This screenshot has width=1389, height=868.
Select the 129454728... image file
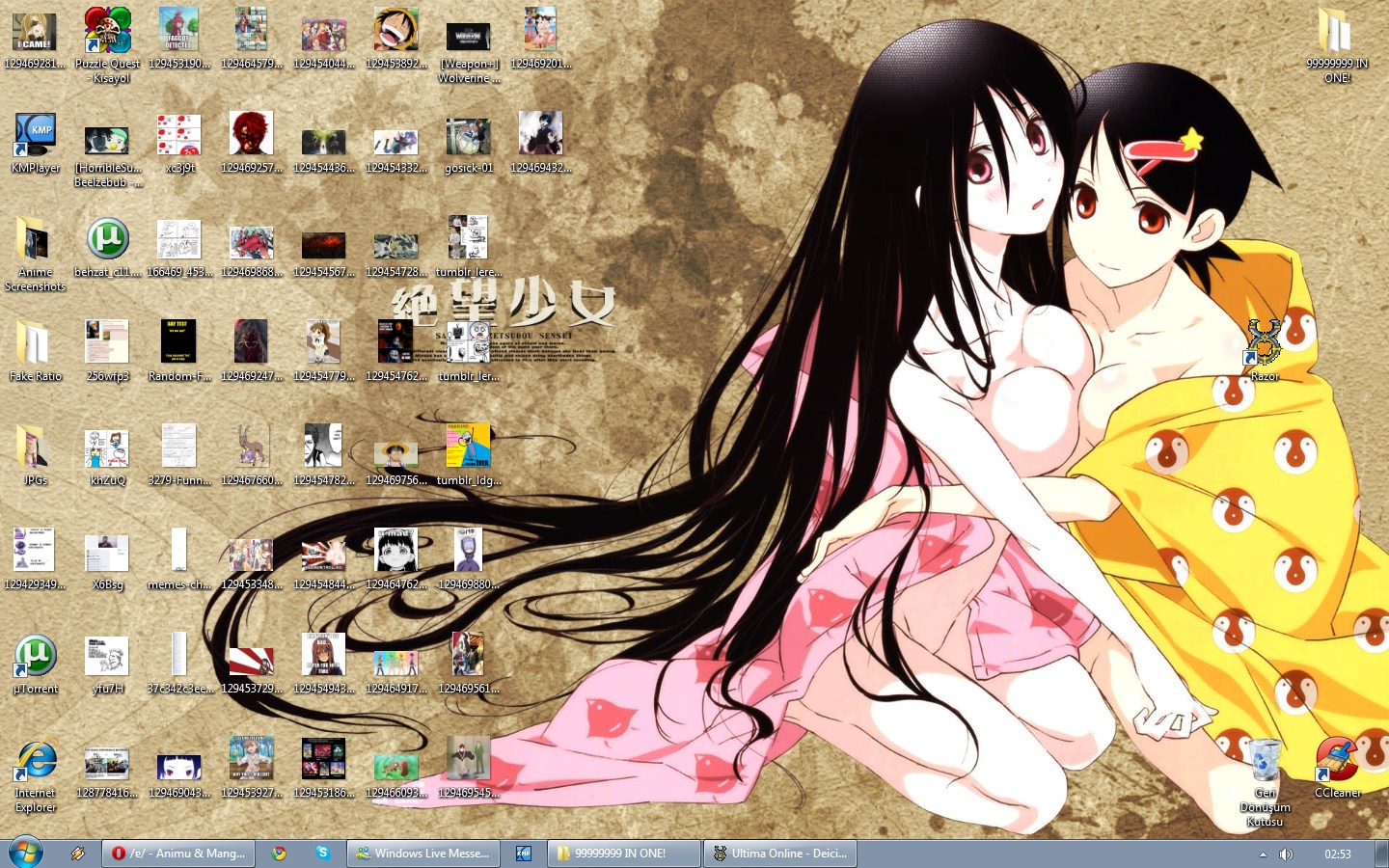396,246
